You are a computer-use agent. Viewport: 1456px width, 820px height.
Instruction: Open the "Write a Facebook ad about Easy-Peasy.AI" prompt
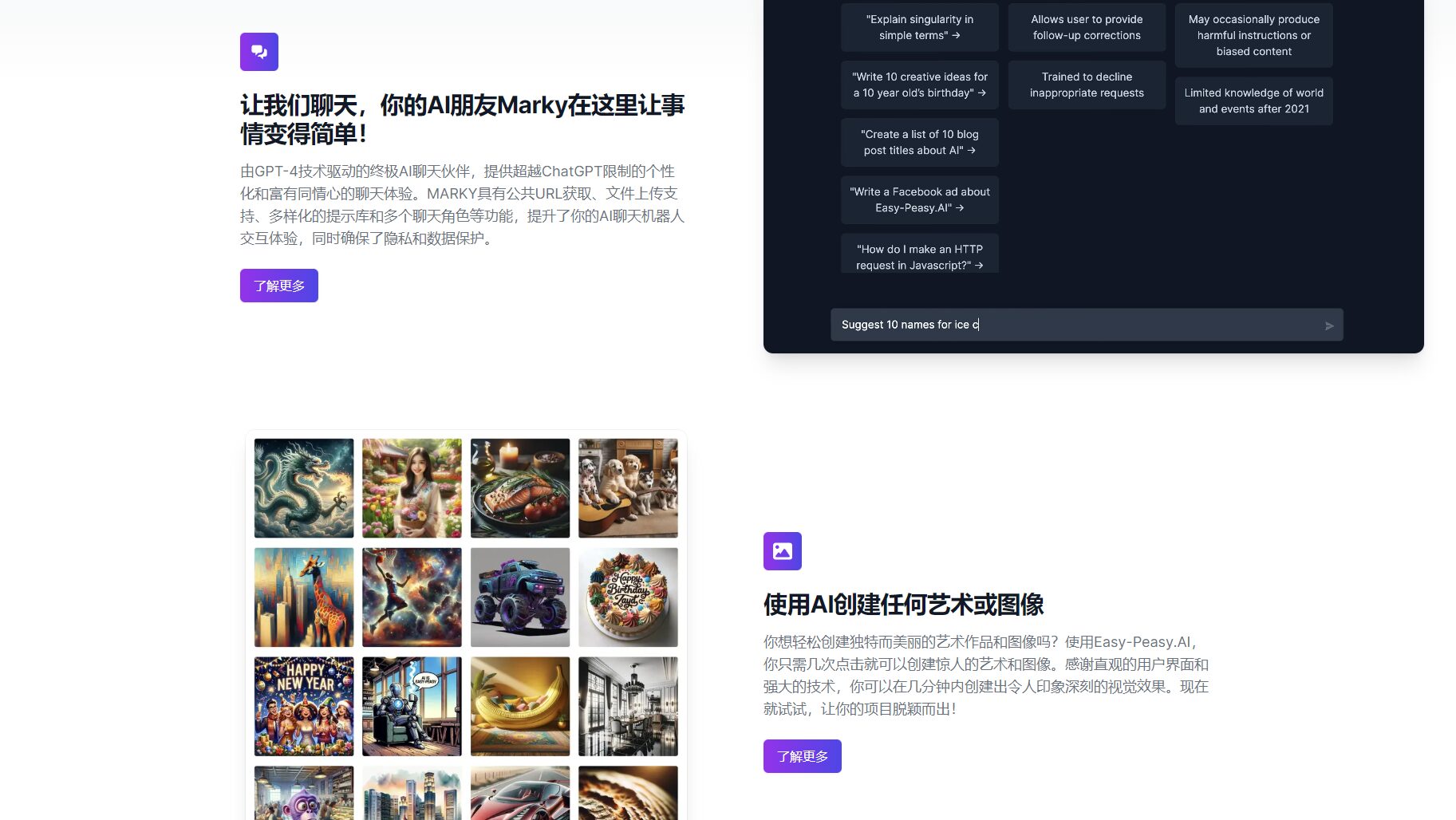(919, 199)
